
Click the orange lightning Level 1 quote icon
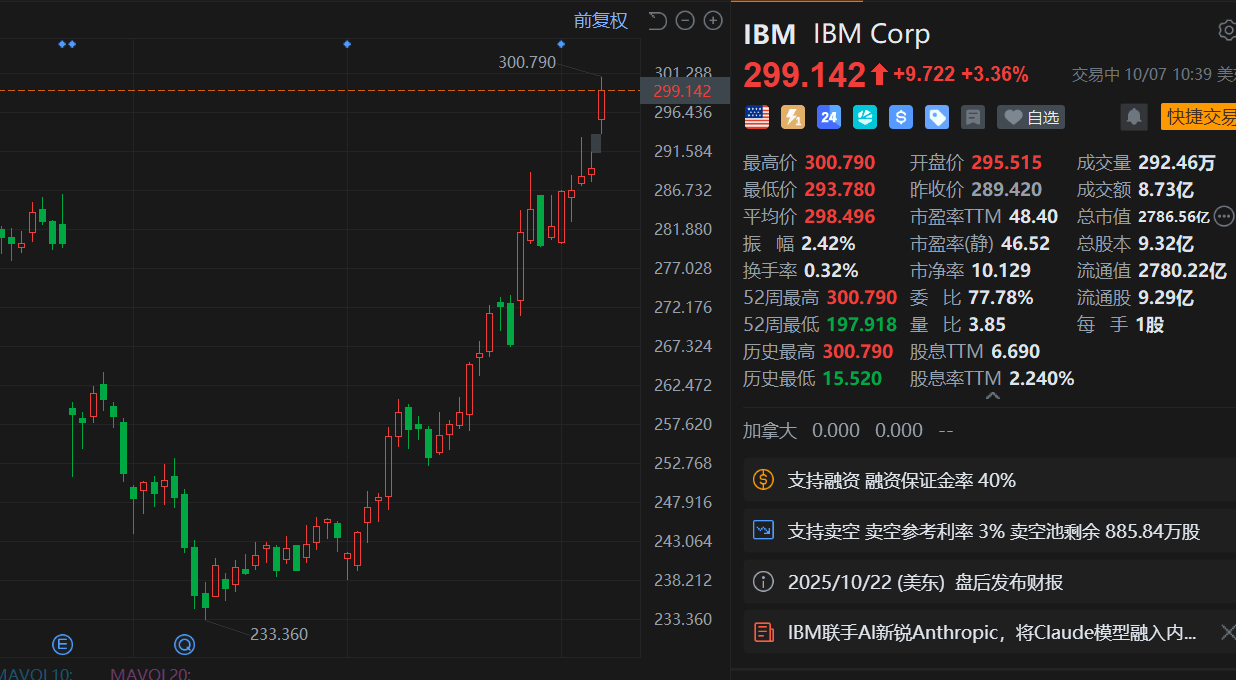(x=792, y=118)
